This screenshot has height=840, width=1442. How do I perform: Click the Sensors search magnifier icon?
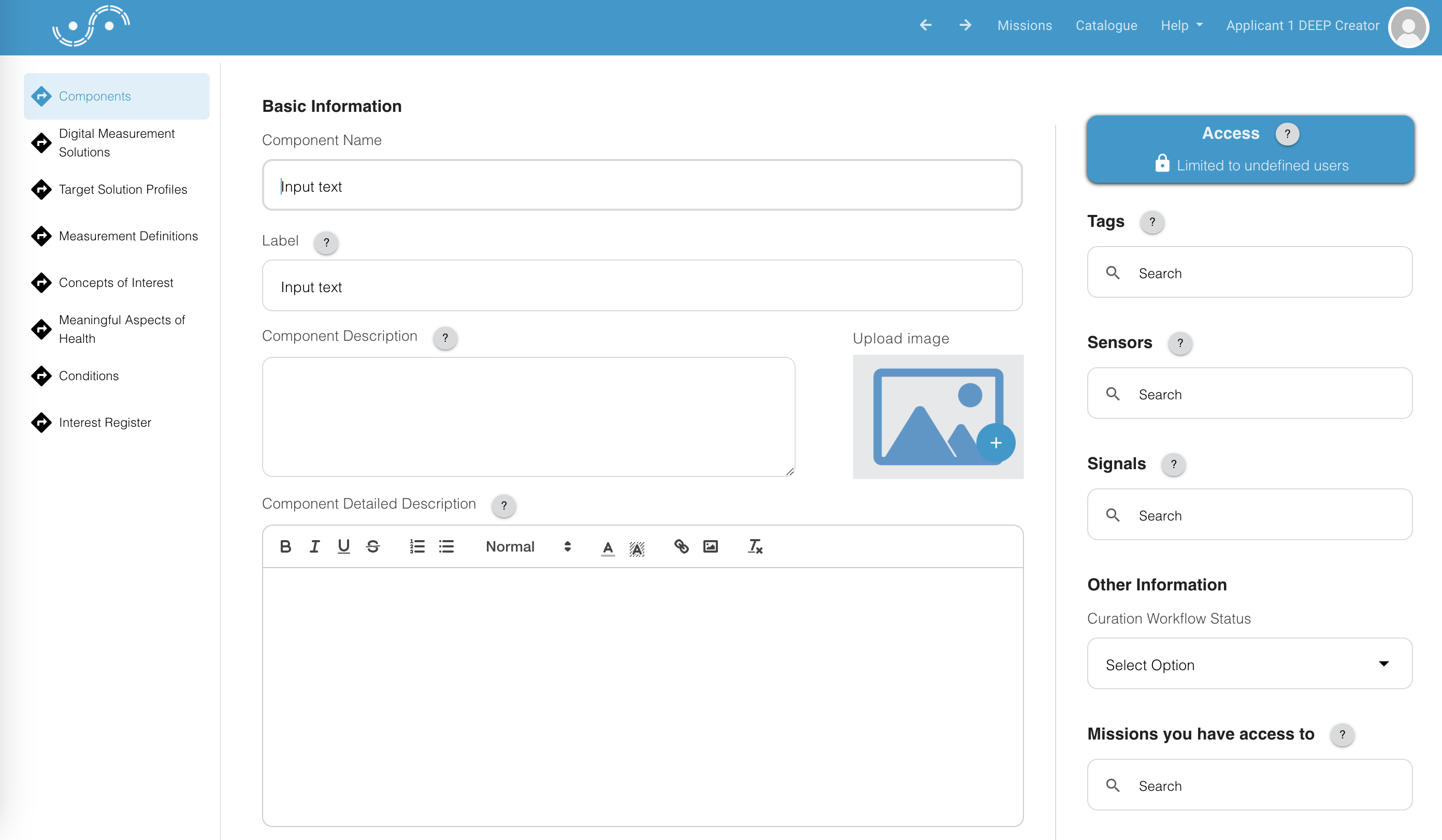[x=1113, y=394]
